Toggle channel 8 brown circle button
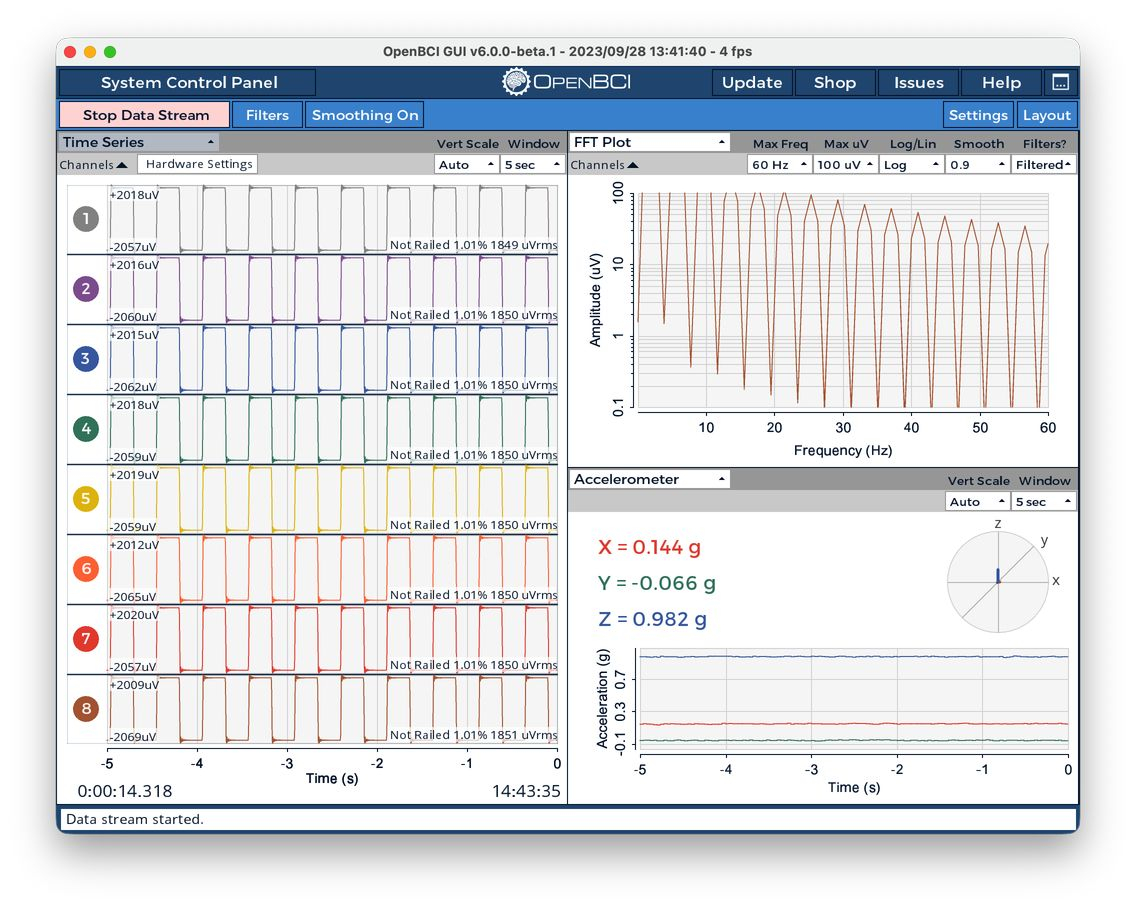Screen dimensions: 1136x908 (85, 709)
